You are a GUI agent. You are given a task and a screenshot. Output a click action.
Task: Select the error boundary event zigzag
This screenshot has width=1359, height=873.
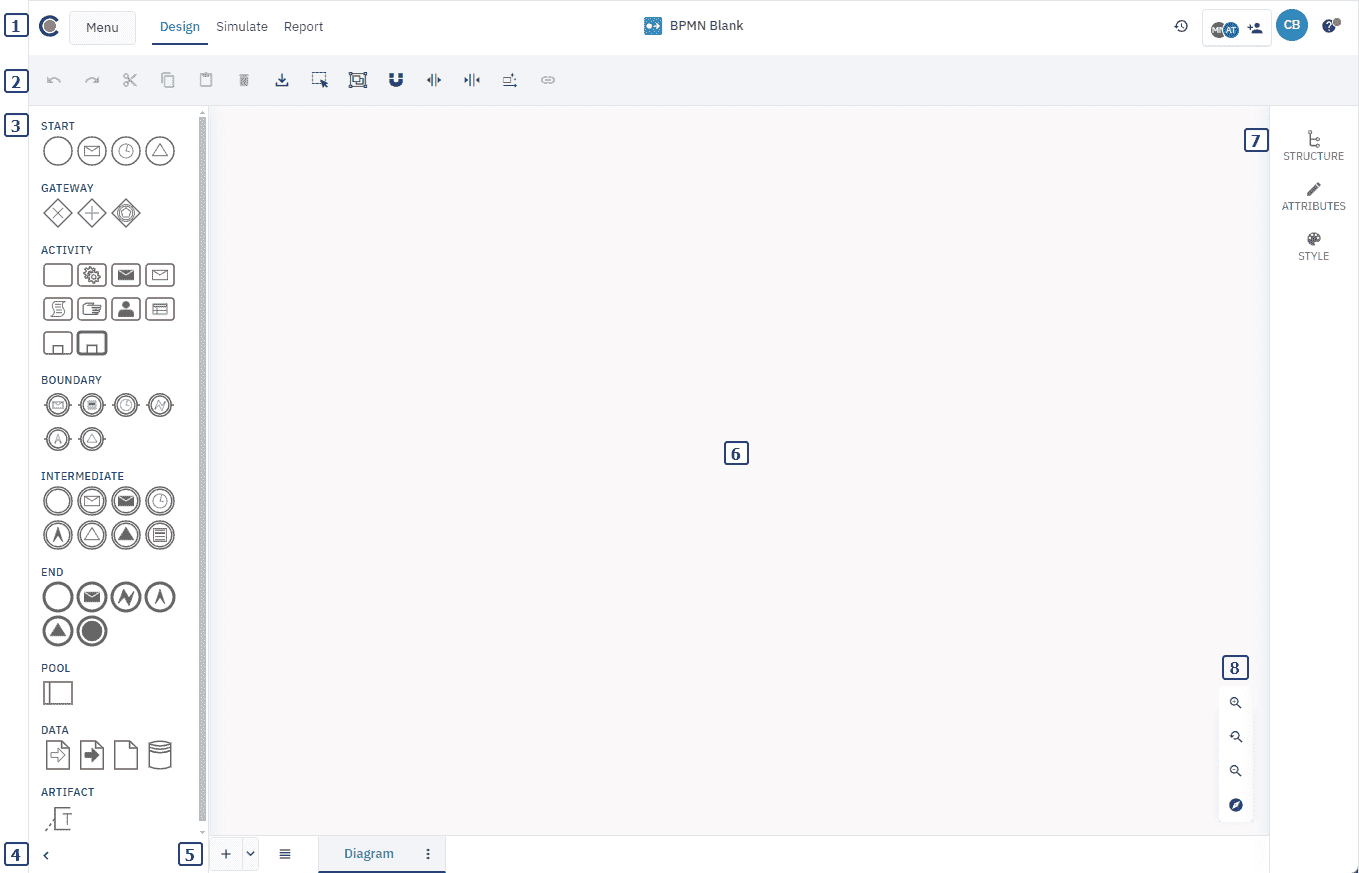pyautogui.click(x=160, y=405)
